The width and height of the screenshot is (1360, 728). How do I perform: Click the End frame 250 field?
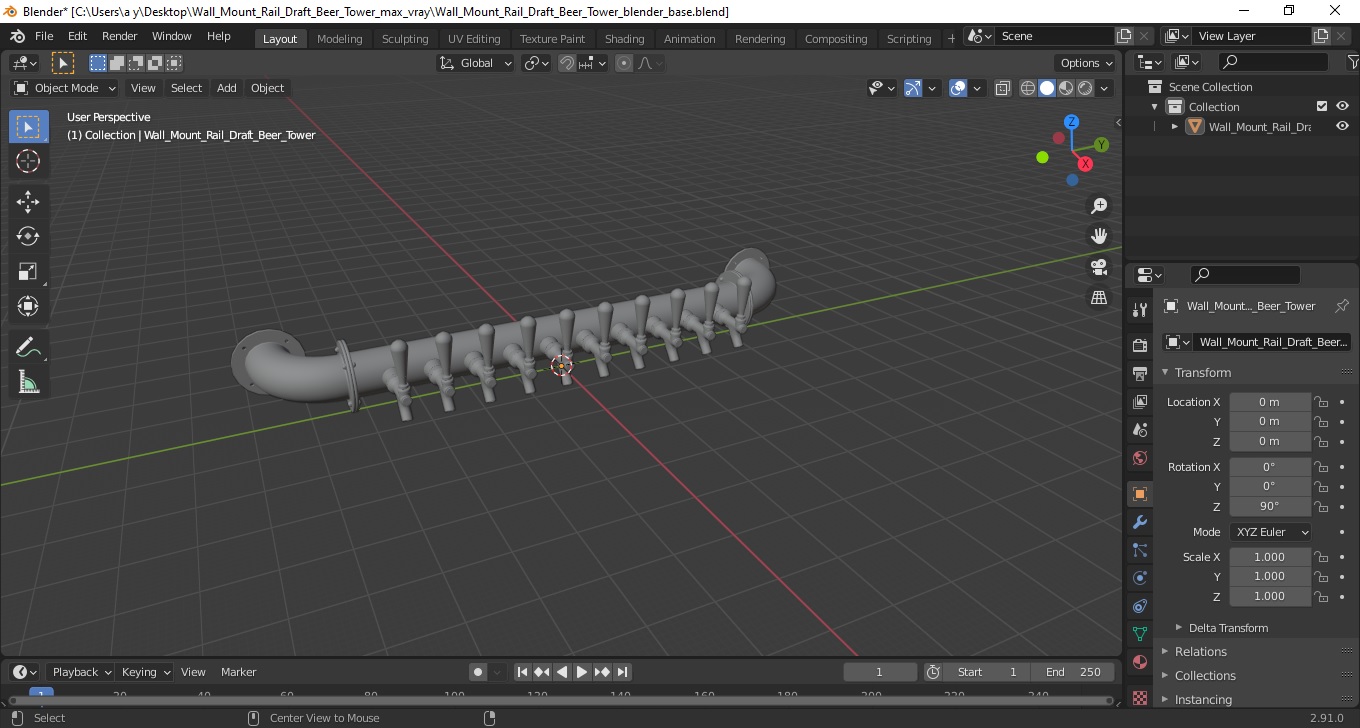tap(1074, 672)
